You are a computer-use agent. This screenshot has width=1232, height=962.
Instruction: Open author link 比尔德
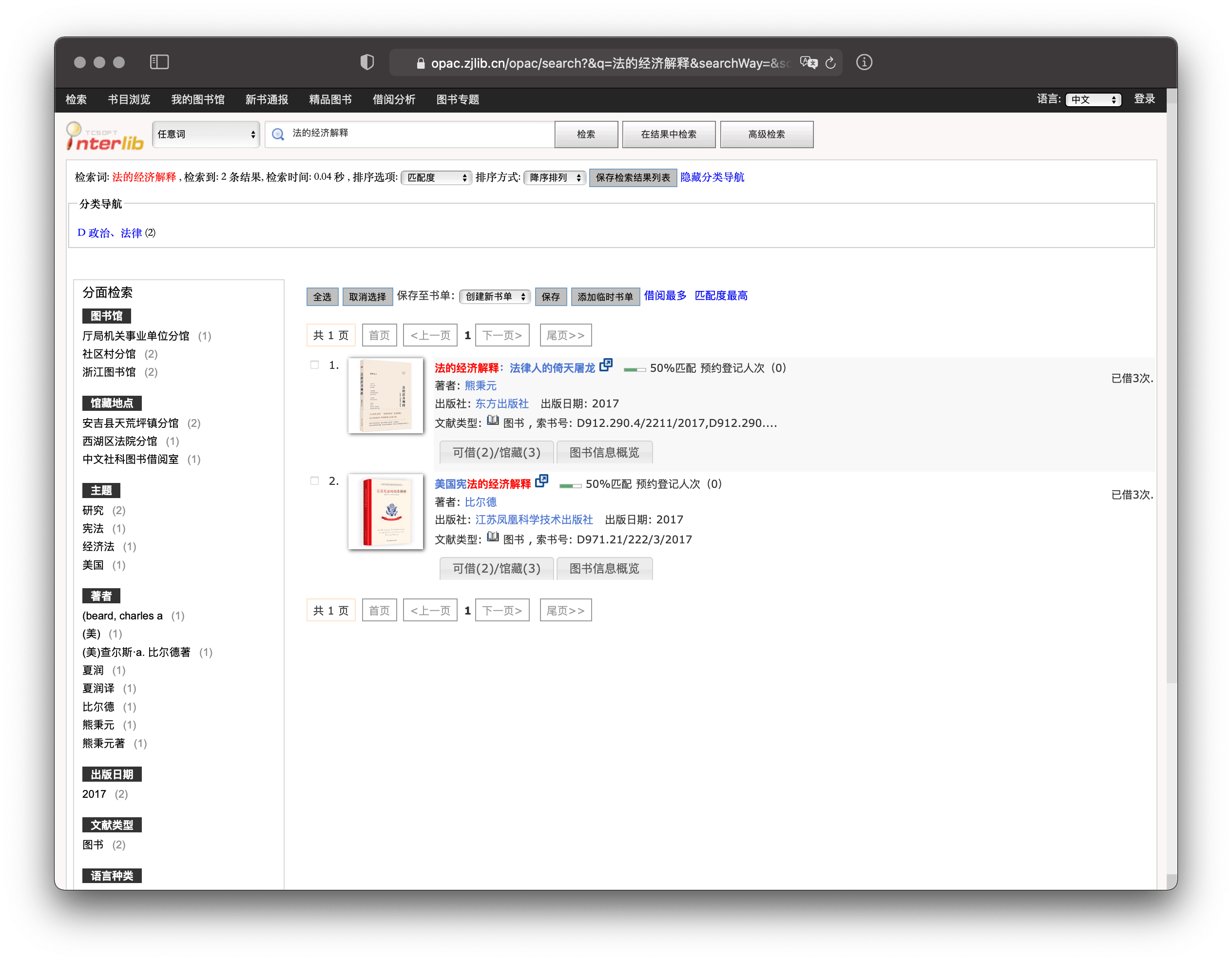coord(481,502)
